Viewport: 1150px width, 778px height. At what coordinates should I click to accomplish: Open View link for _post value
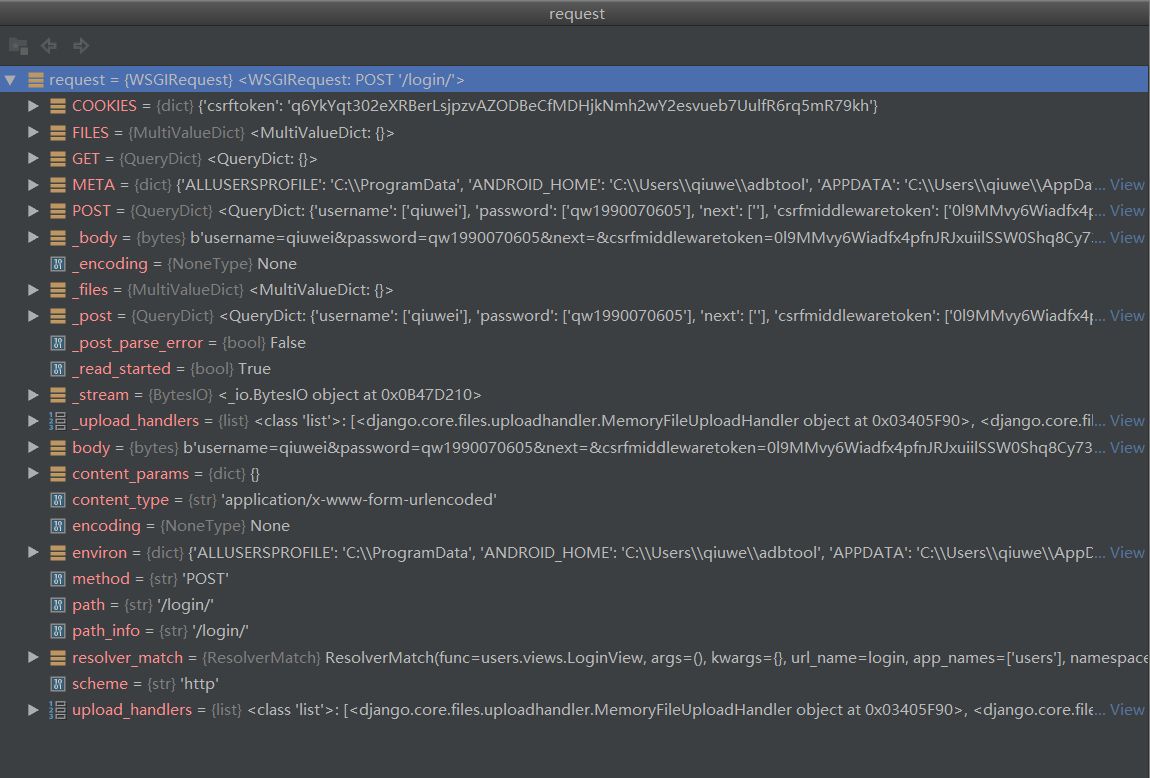click(x=1127, y=316)
